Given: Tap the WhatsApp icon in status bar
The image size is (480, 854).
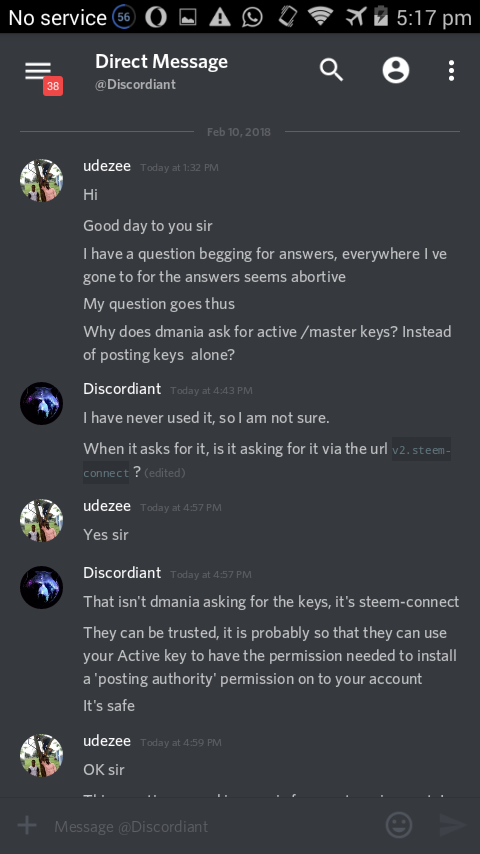Looking at the screenshot, I should point(252,17).
